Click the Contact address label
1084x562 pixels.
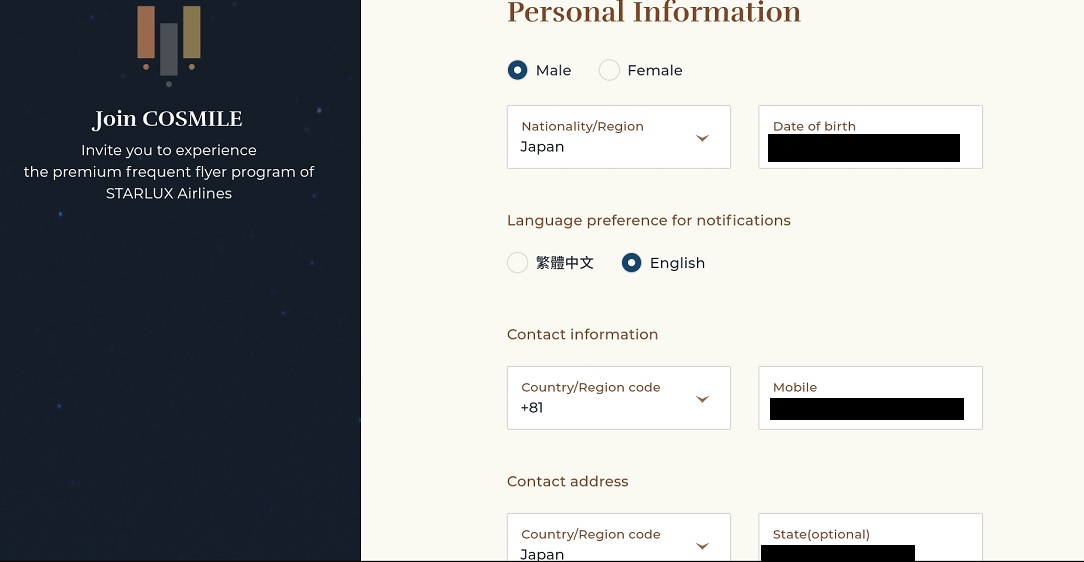[x=568, y=482]
